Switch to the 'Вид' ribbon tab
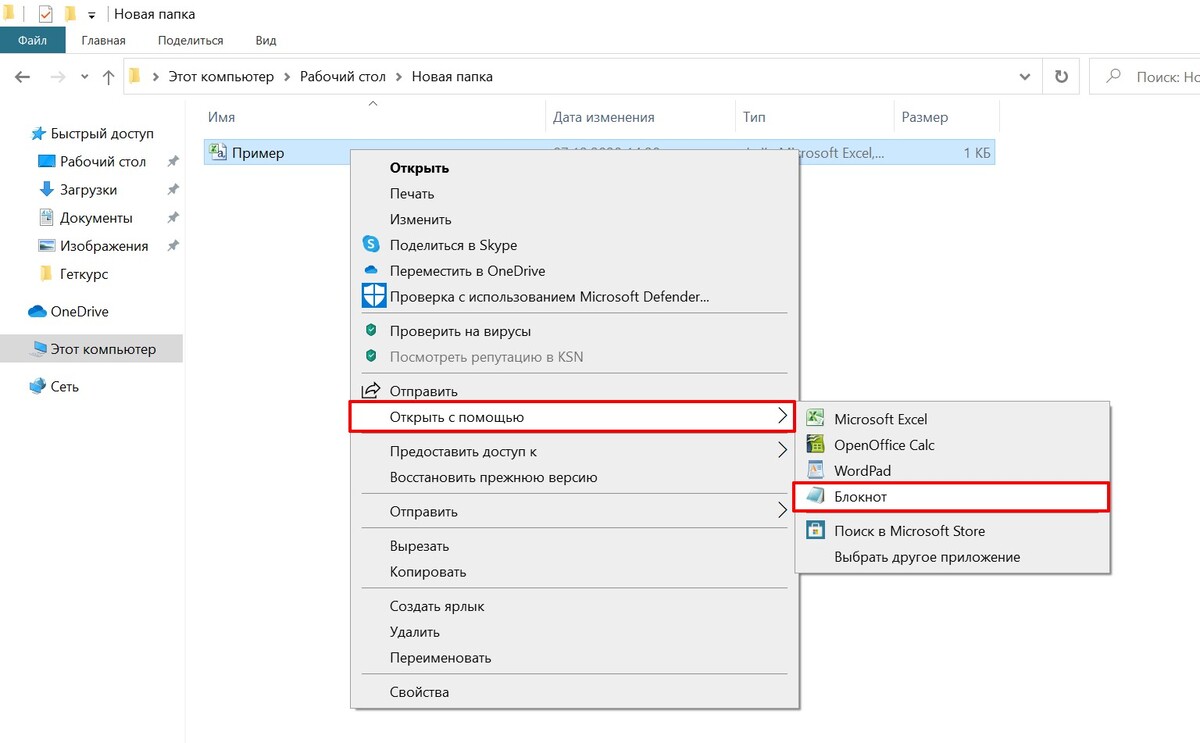 pyautogui.click(x=266, y=41)
